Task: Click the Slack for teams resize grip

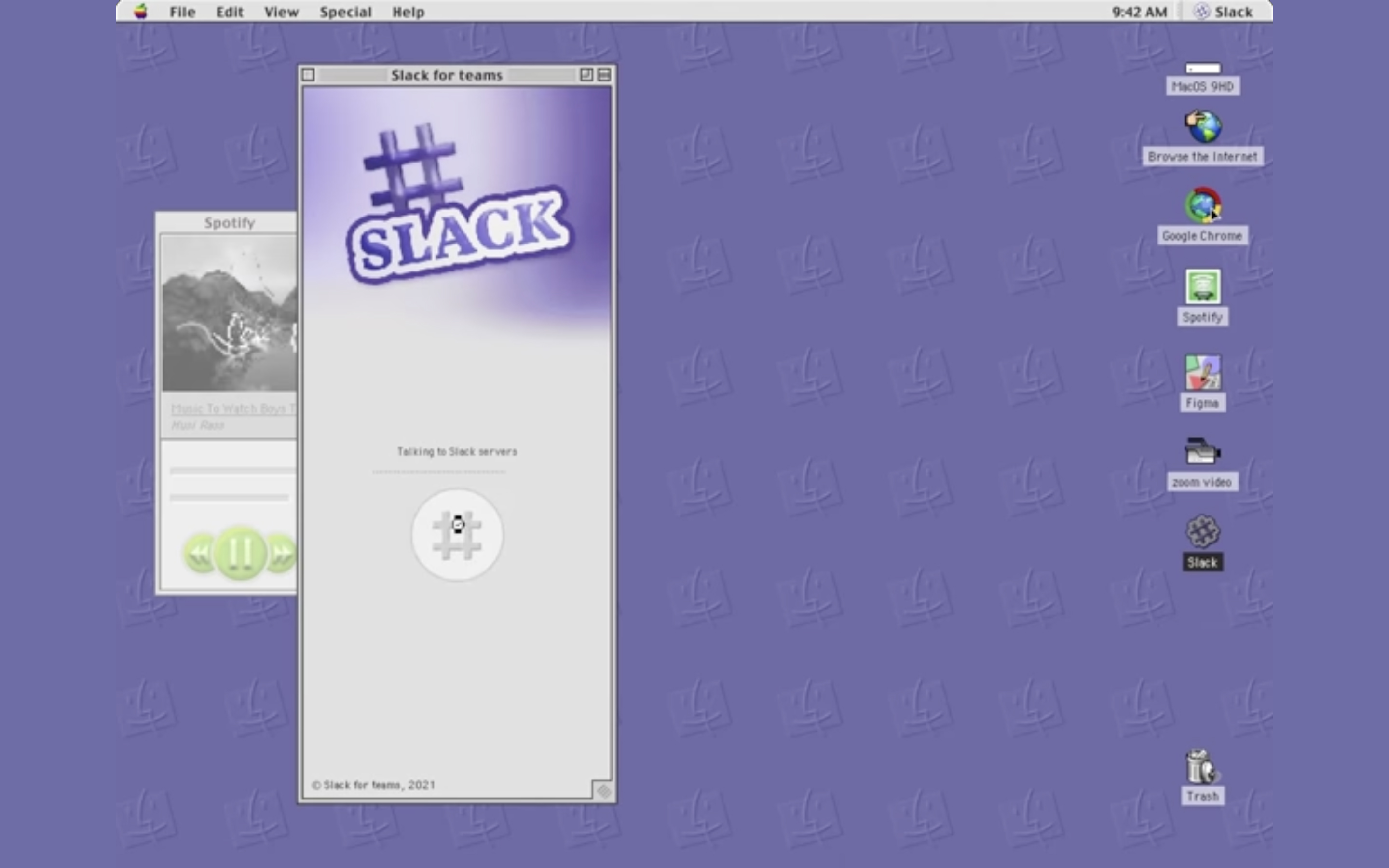Action: click(603, 790)
